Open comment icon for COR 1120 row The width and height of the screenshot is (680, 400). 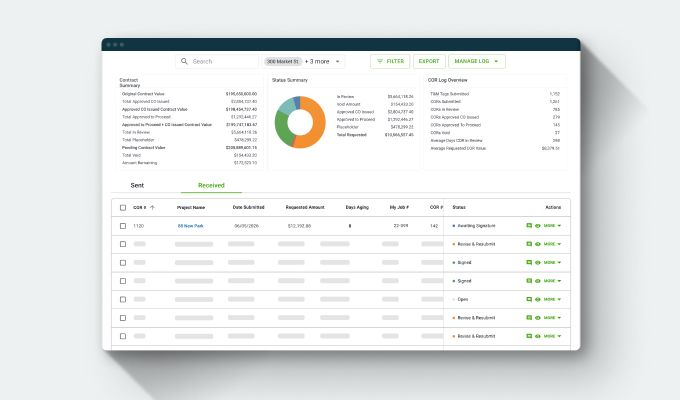tap(529, 226)
